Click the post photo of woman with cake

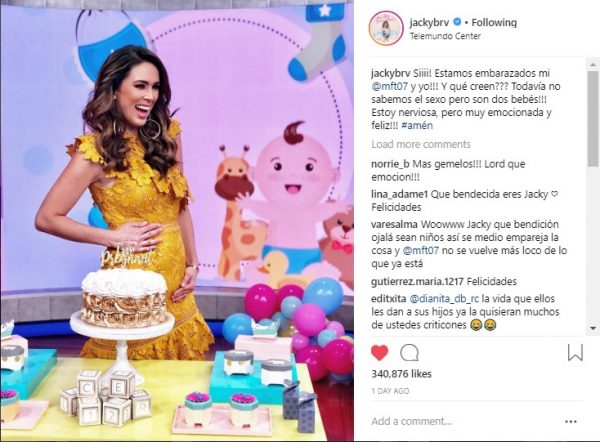[x=177, y=221]
